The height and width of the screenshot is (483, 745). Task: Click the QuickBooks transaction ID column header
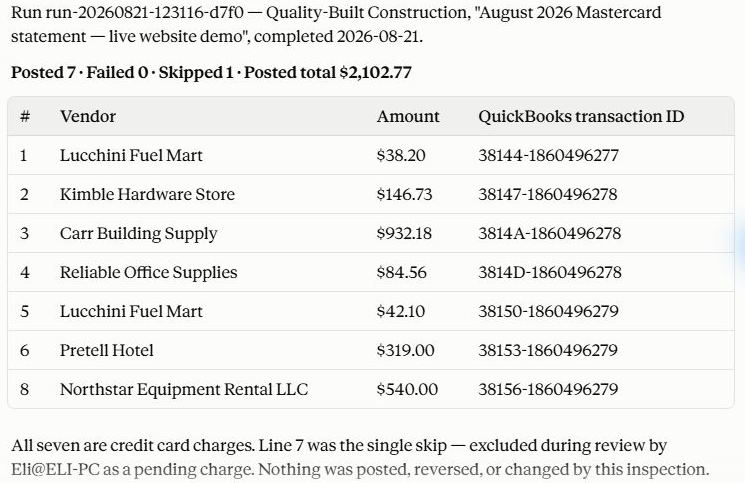[581, 116]
